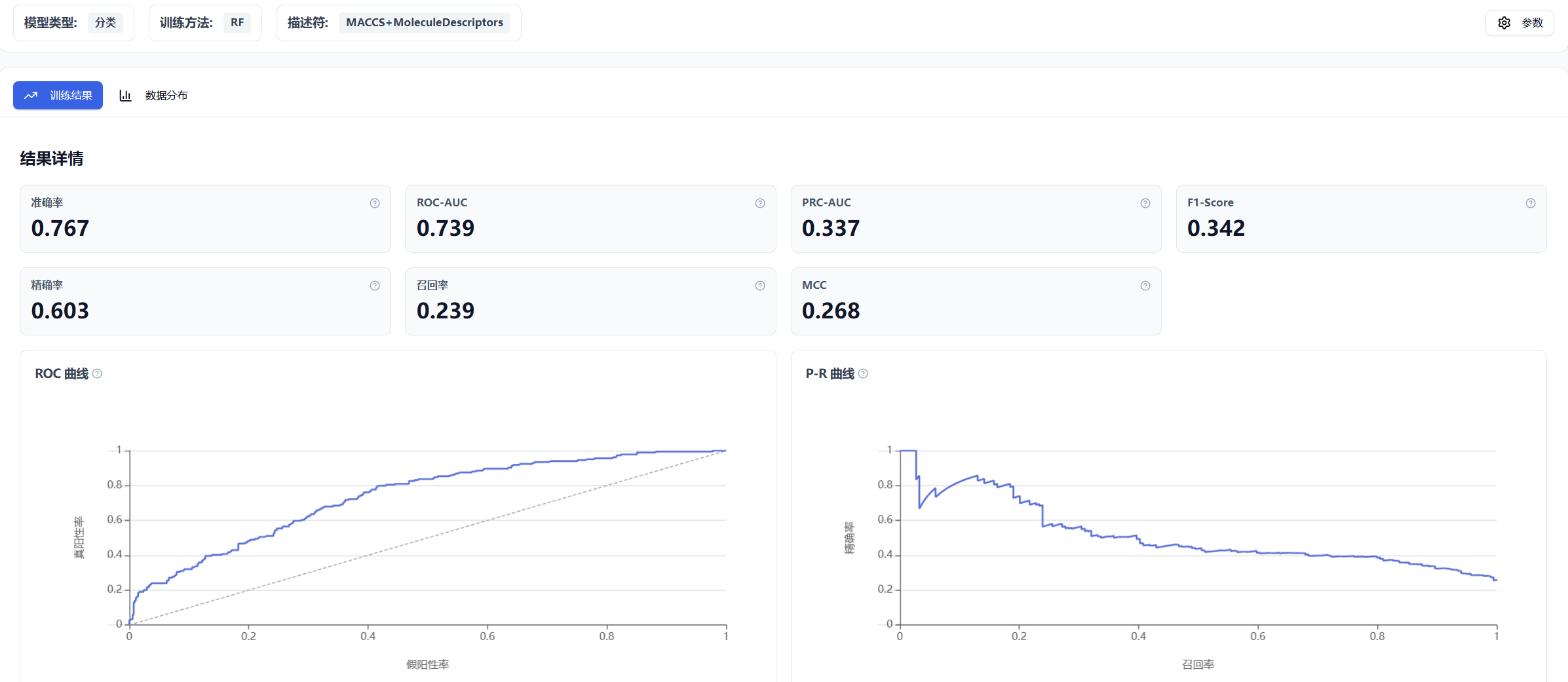
Task: Click the bar chart icon of 数据分布
Action: pyautogui.click(x=125, y=96)
